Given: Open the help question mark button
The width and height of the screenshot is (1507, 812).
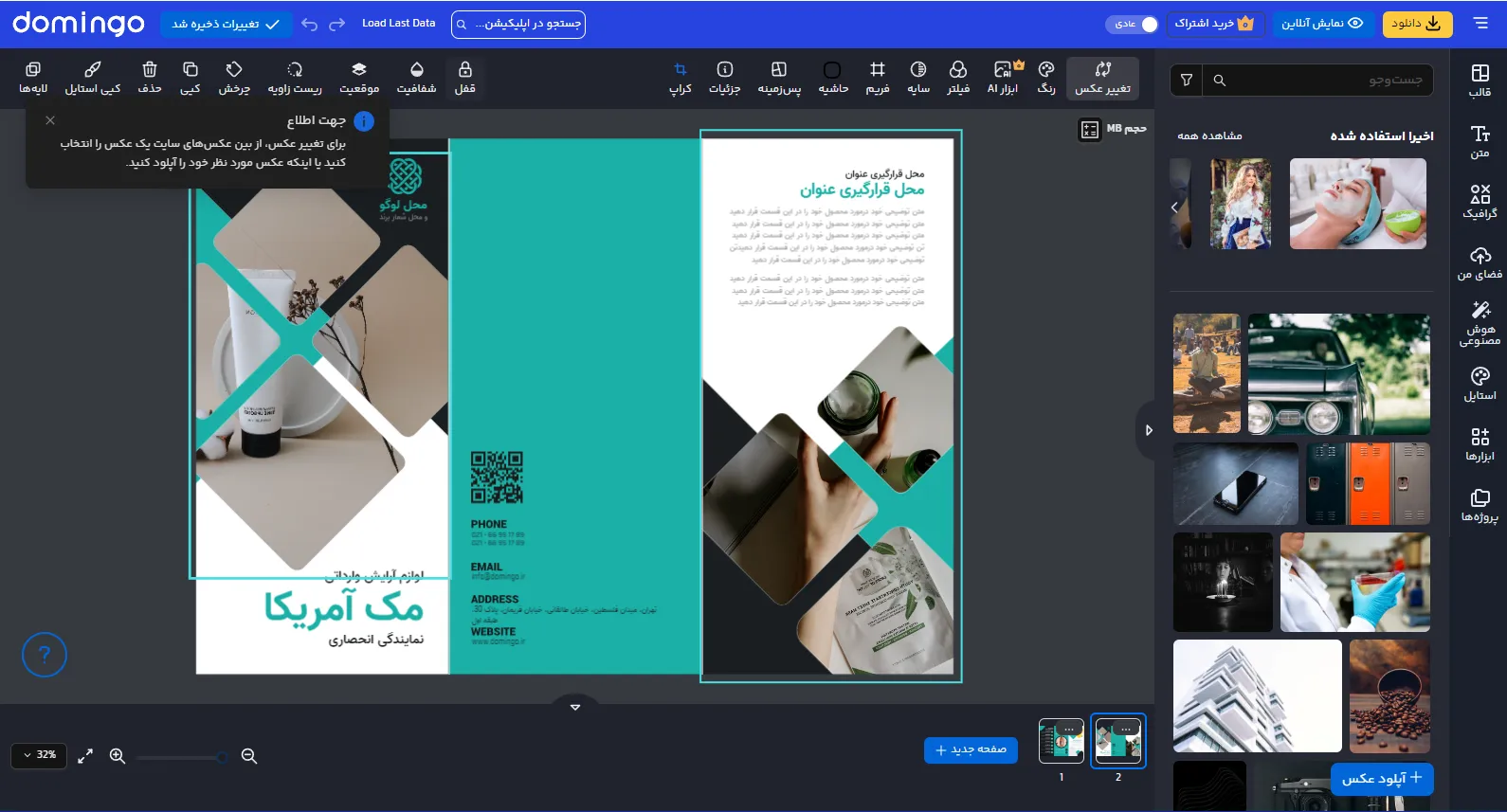Looking at the screenshot, I should pos(45,654).
